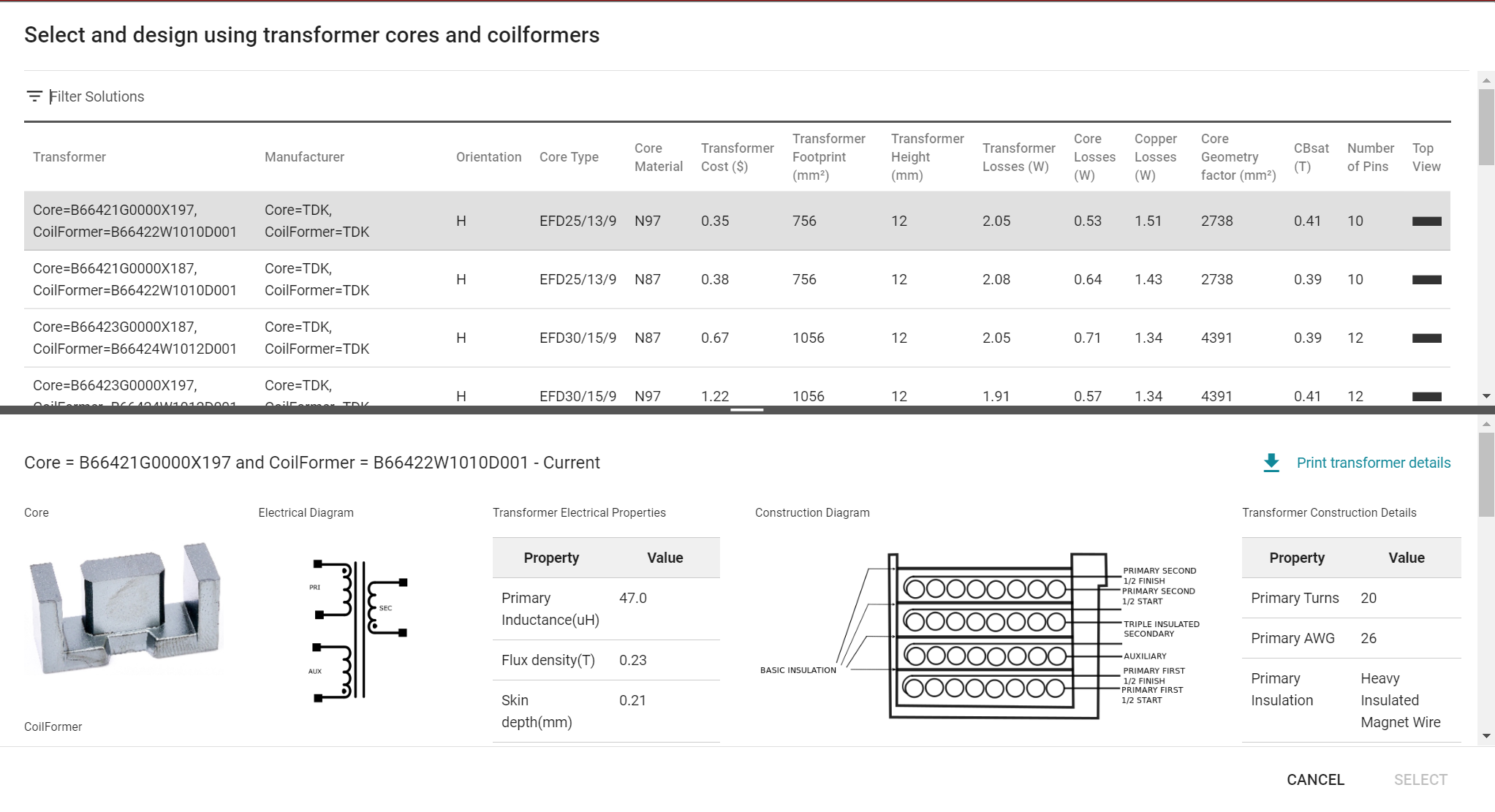Sort by Transformer Losses (W) header

coord(1018,157)
